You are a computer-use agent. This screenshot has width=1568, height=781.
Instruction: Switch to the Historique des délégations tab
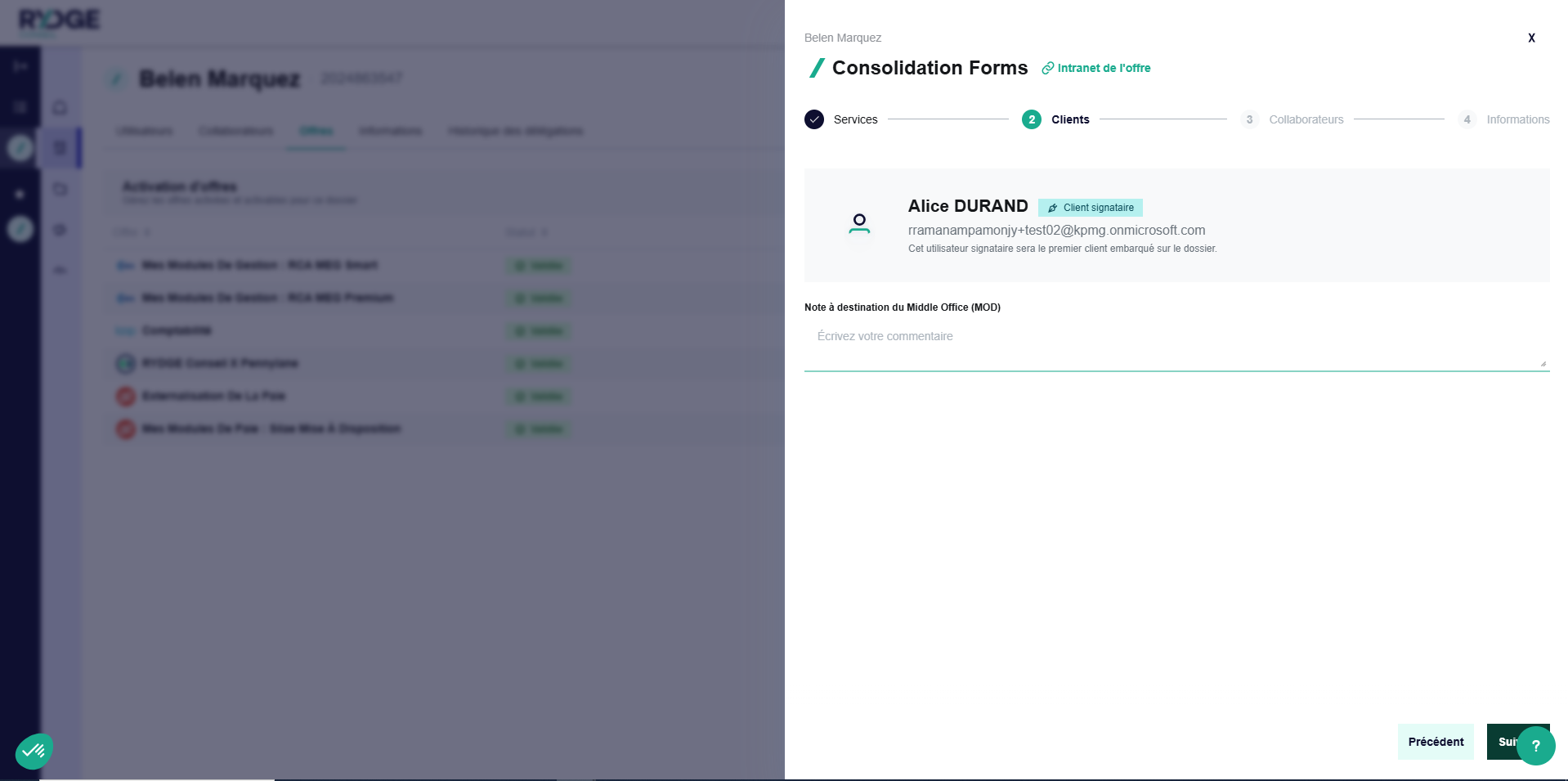pos(515,131)
